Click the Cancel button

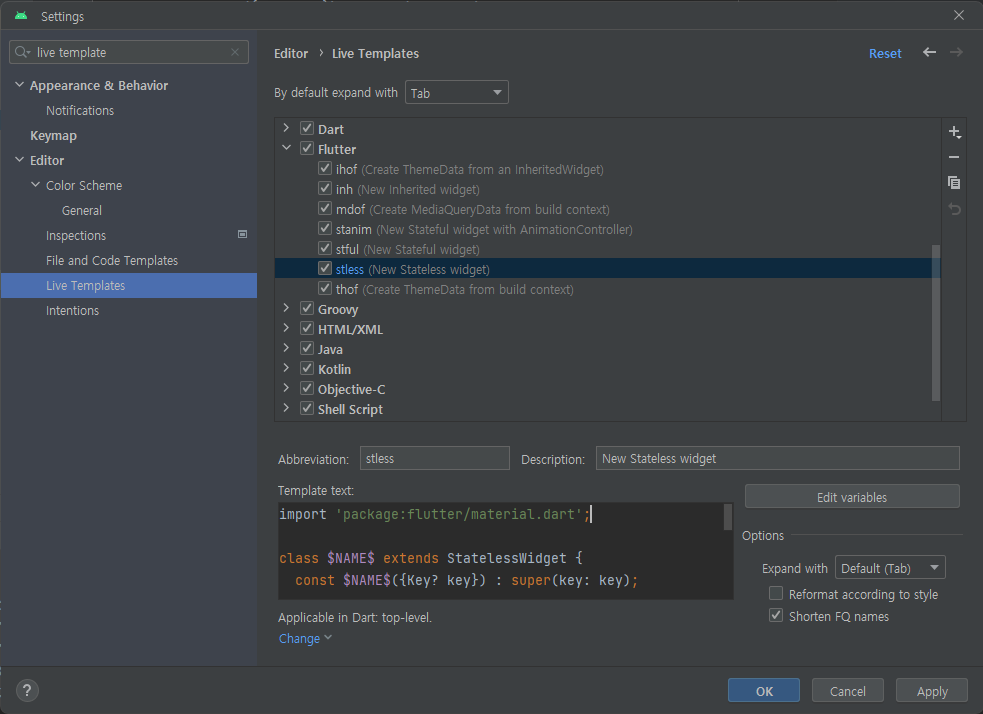(848, 691)
